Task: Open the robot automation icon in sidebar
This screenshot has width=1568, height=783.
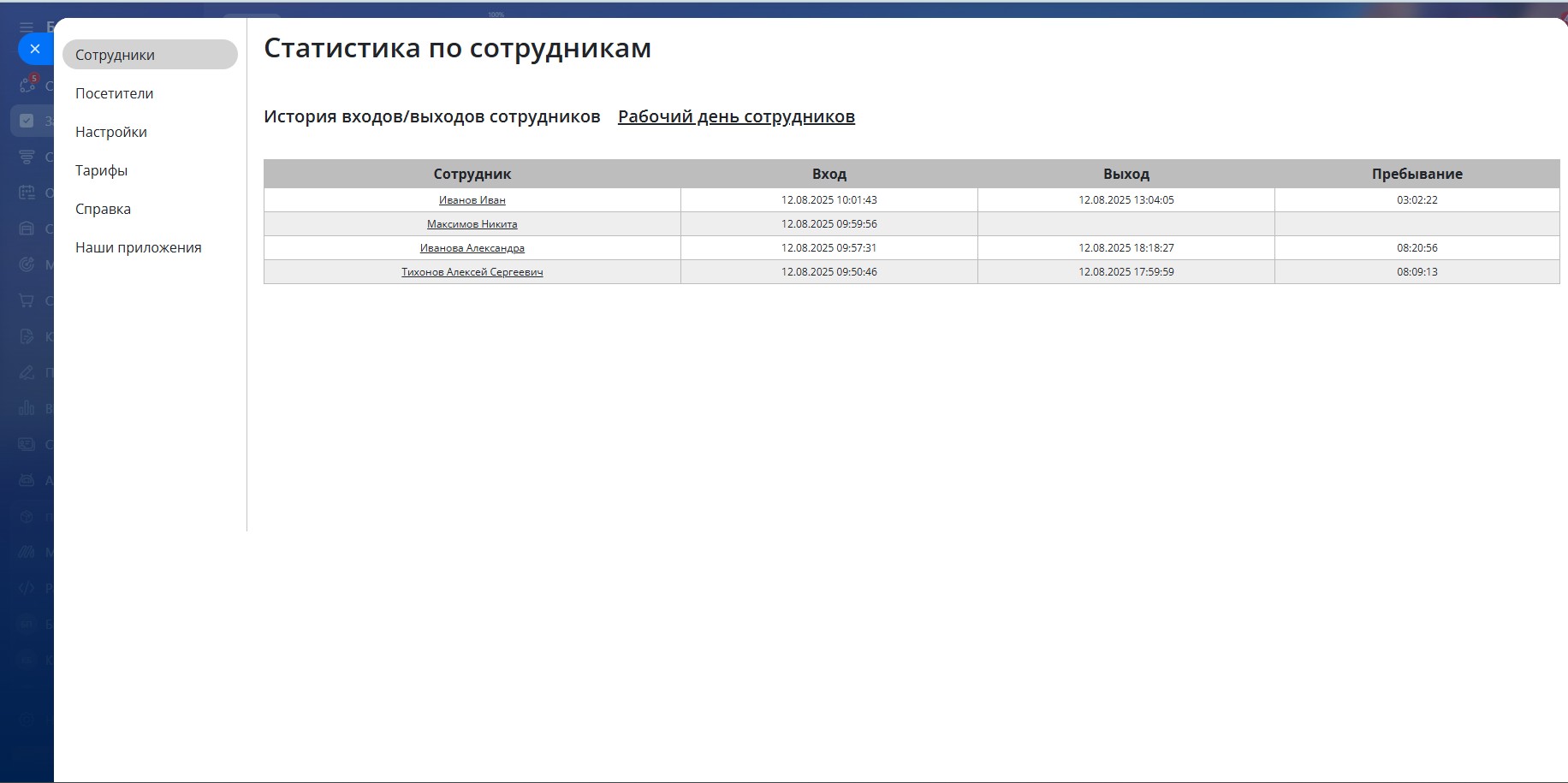Action: point(27,480)
